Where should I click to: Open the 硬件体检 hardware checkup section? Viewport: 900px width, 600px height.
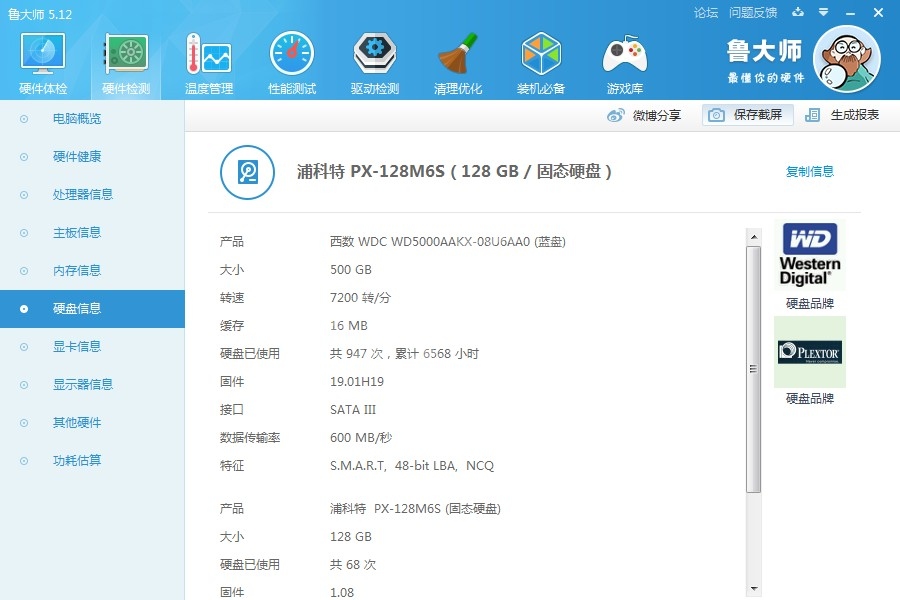43,63
